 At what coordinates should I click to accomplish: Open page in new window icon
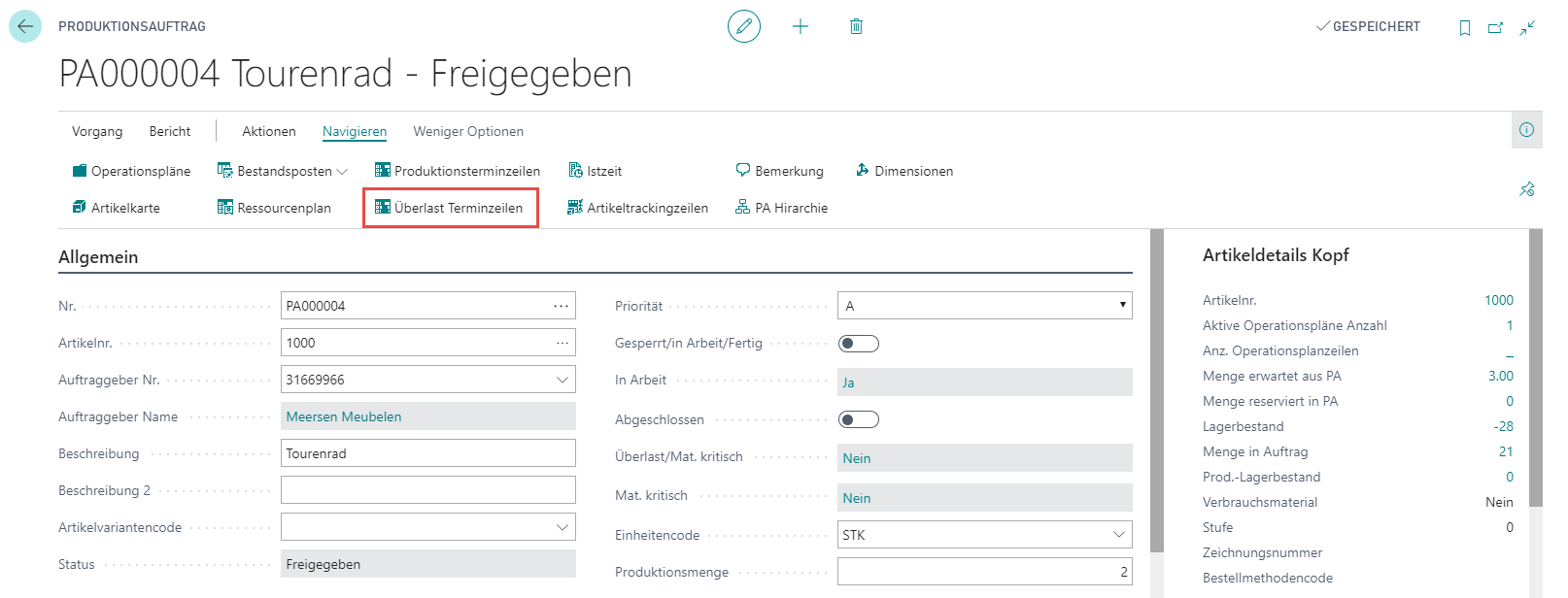[1496, 27]
